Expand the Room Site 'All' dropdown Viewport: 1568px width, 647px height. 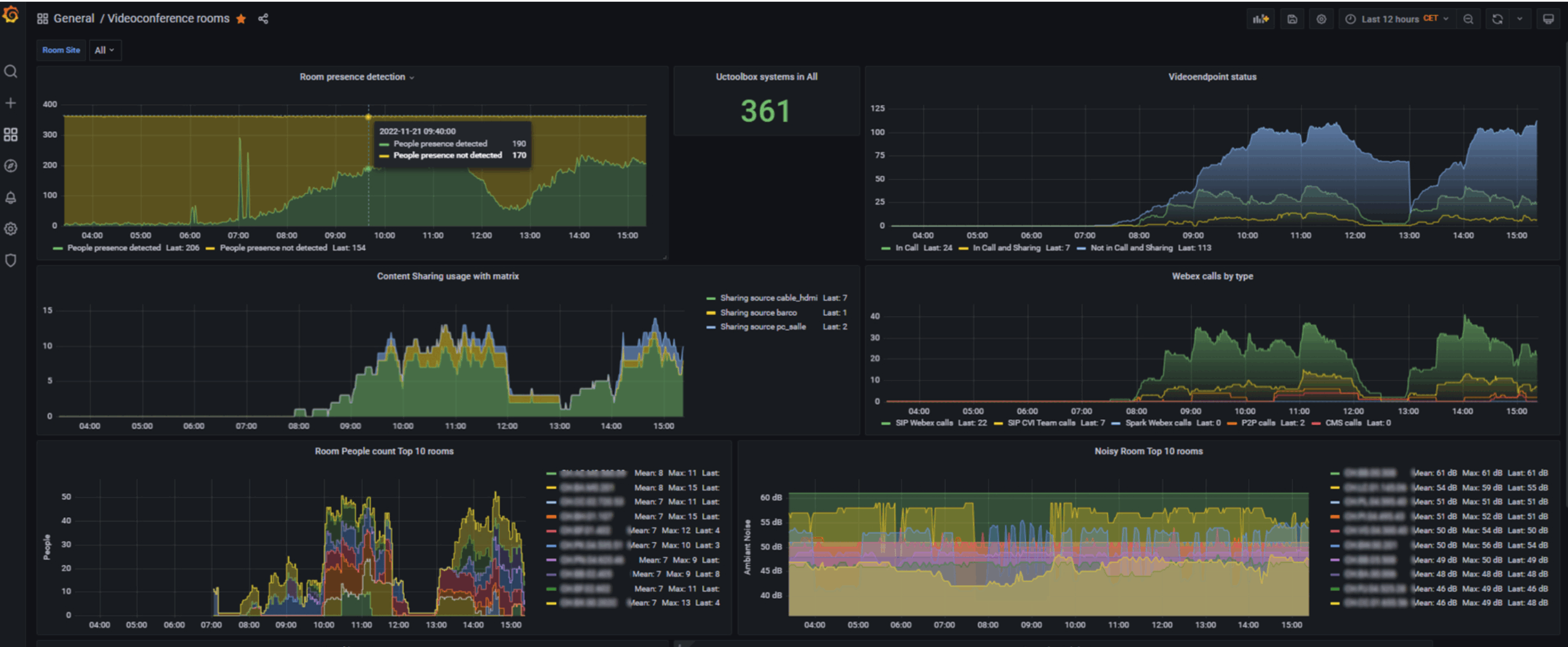click(x=105, y=50)
